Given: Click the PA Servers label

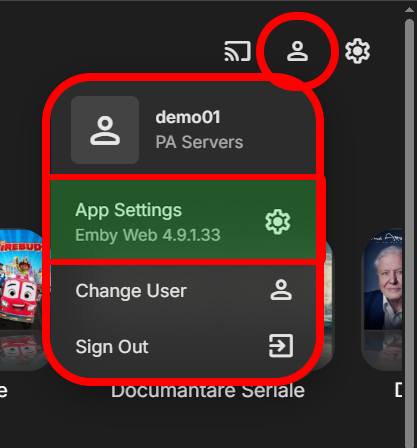Looking at the screenshot, I should [x=199, y=142].
